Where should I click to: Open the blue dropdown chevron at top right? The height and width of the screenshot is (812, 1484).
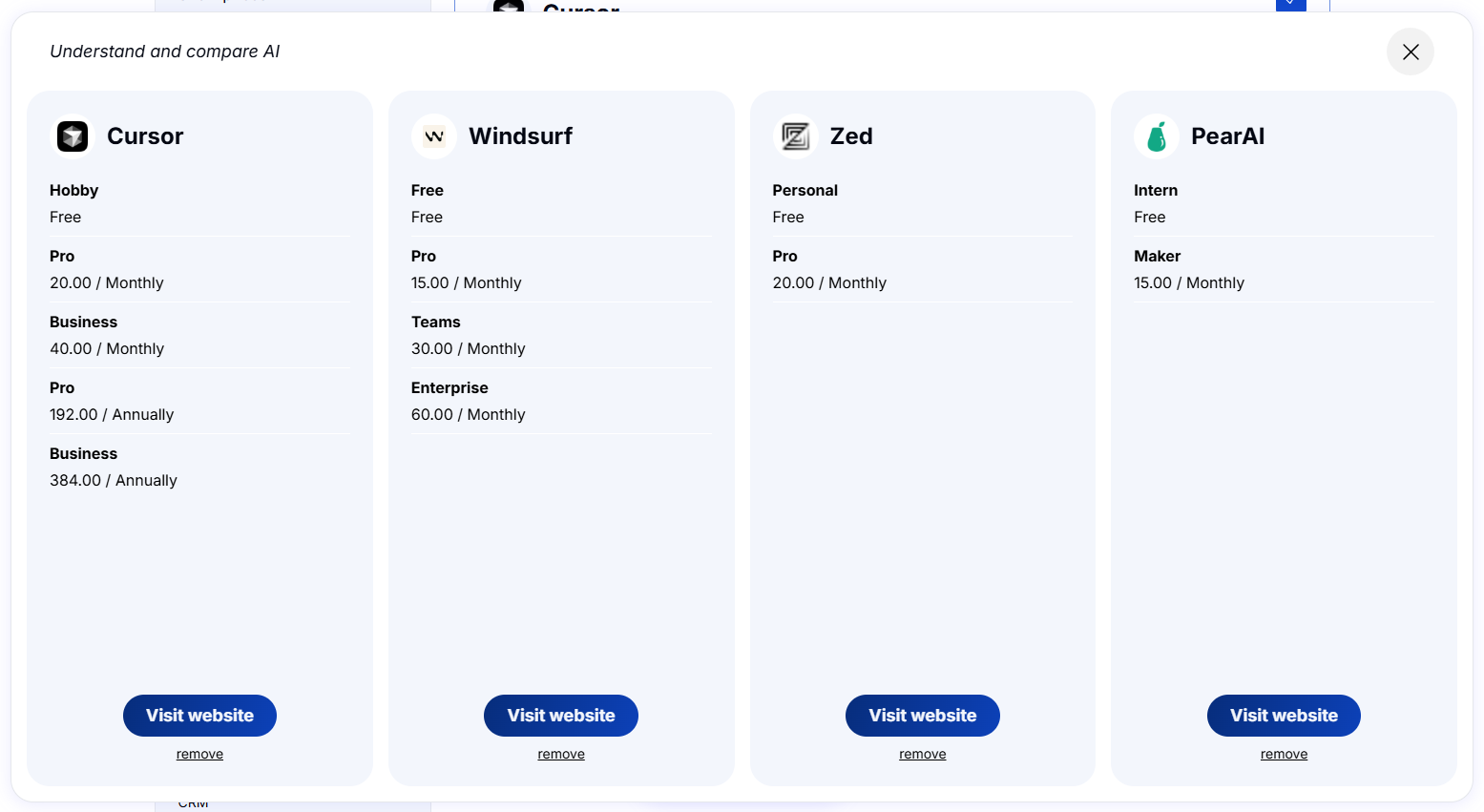click(1290, 5)
